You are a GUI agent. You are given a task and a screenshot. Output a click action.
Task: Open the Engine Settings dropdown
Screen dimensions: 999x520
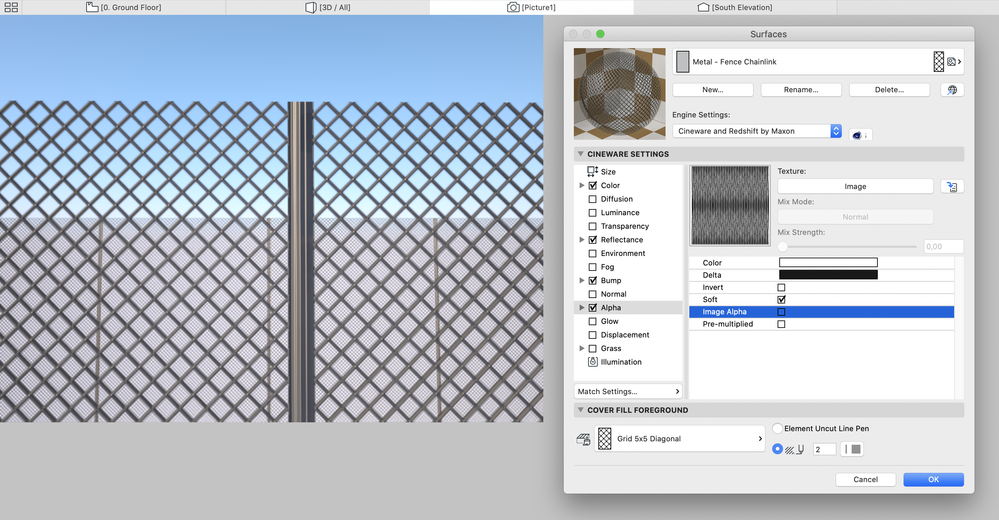[757, 131]
